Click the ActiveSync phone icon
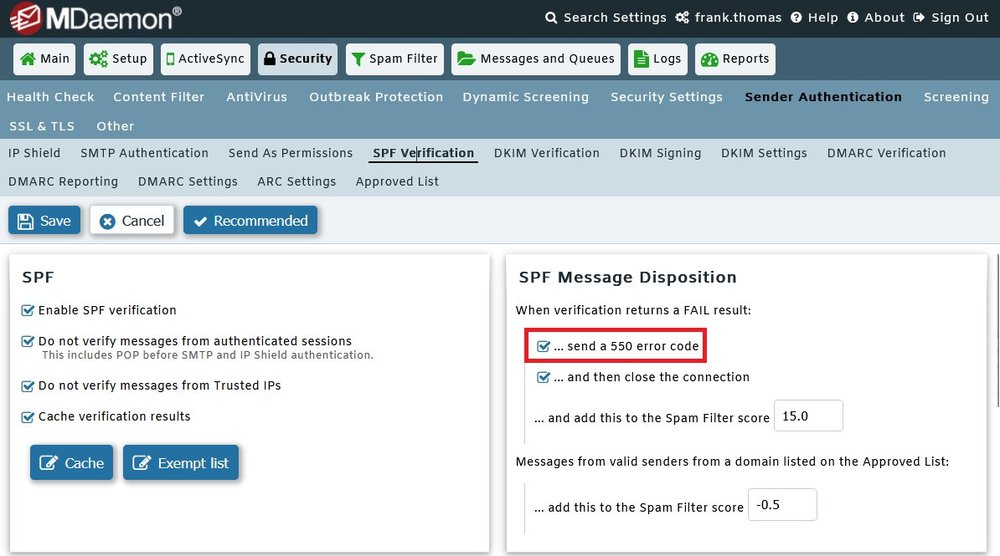Screen dimensions: 1000x556 click(170, 59)
